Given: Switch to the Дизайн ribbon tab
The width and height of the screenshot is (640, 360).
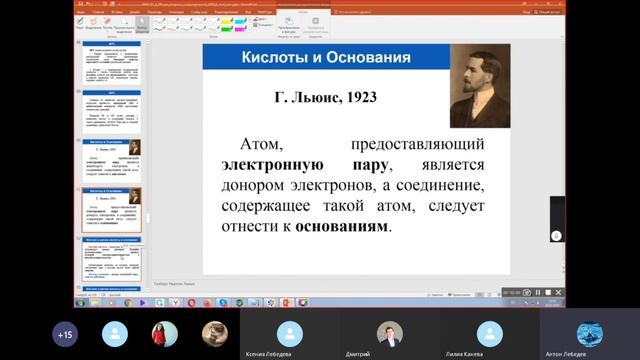Looking at the screenshot, I should coord(135,12).
